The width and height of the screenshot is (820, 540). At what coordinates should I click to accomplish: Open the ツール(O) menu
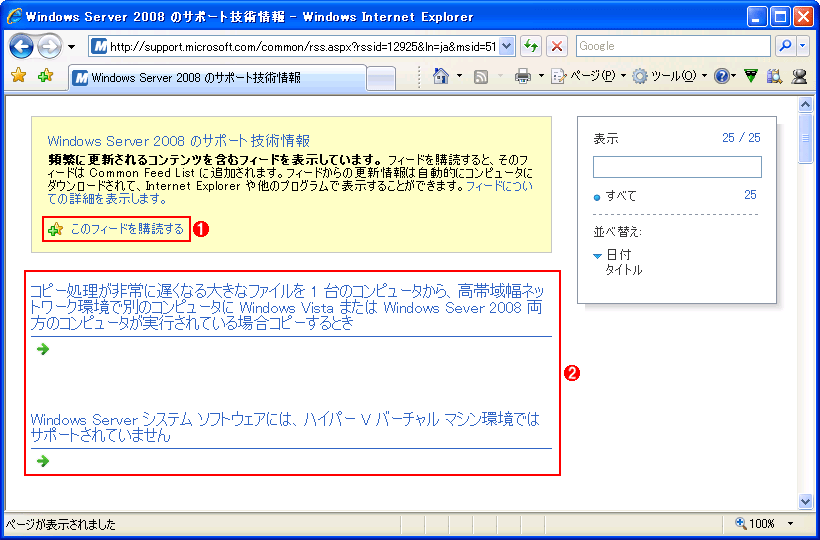click(x=669, y=76)
